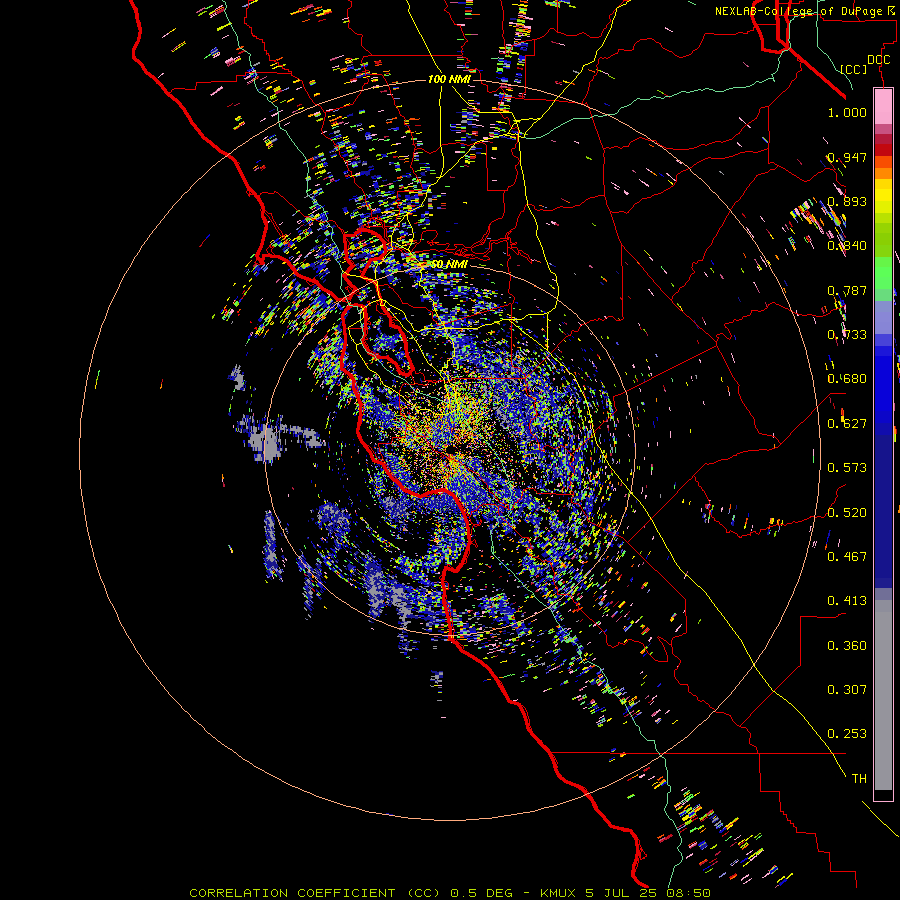Click the 5 JUL 25 08:50 timestamp
Screen dimensions: 900x900
(x=647, y=893)
